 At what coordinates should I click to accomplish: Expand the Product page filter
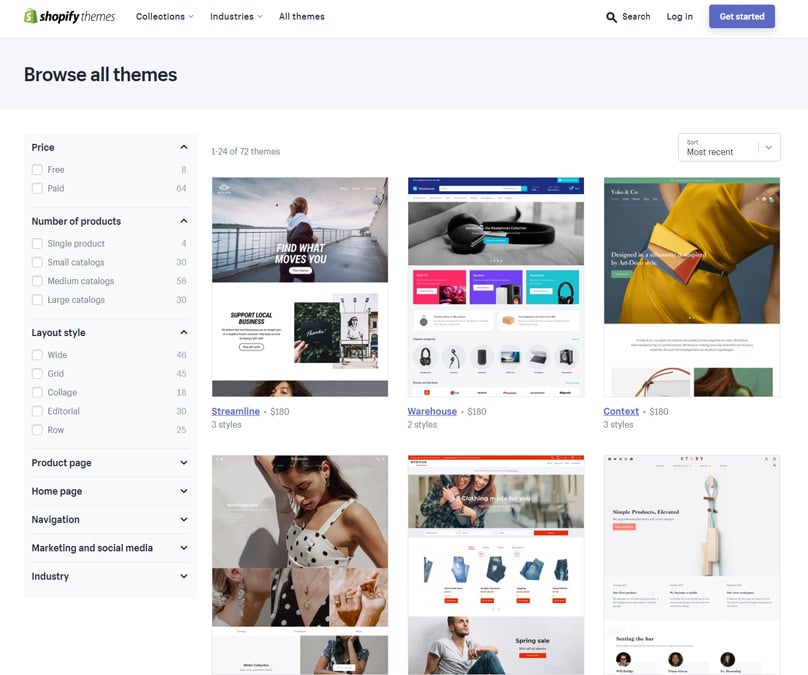coord(184,463)
